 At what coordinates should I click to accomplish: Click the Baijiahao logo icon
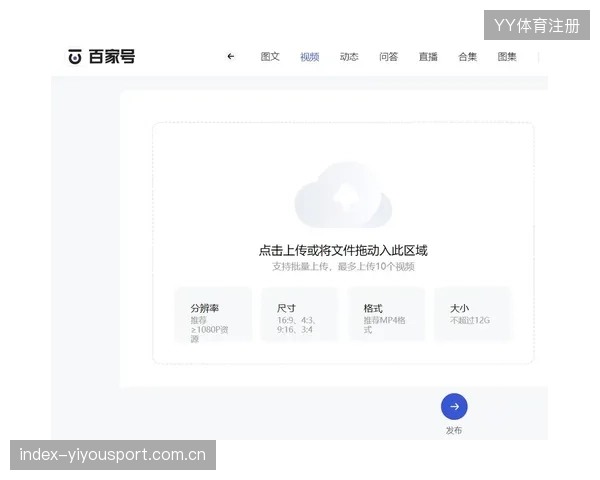75,57
